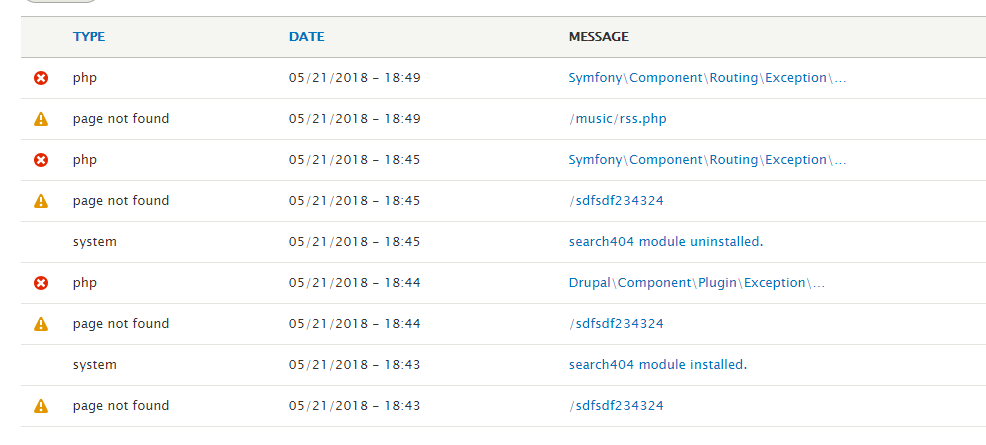Click warning icon on 18:43 page not found row
986x445 pixels.
tap(41, 406)
